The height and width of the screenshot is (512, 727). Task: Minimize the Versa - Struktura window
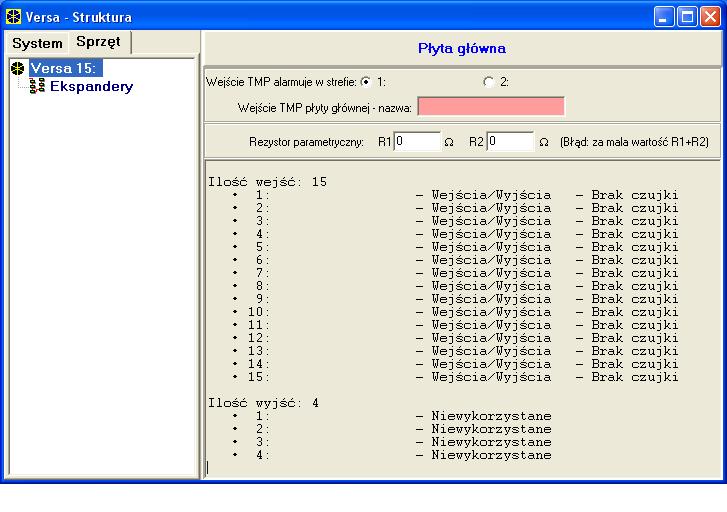point(664,17)
